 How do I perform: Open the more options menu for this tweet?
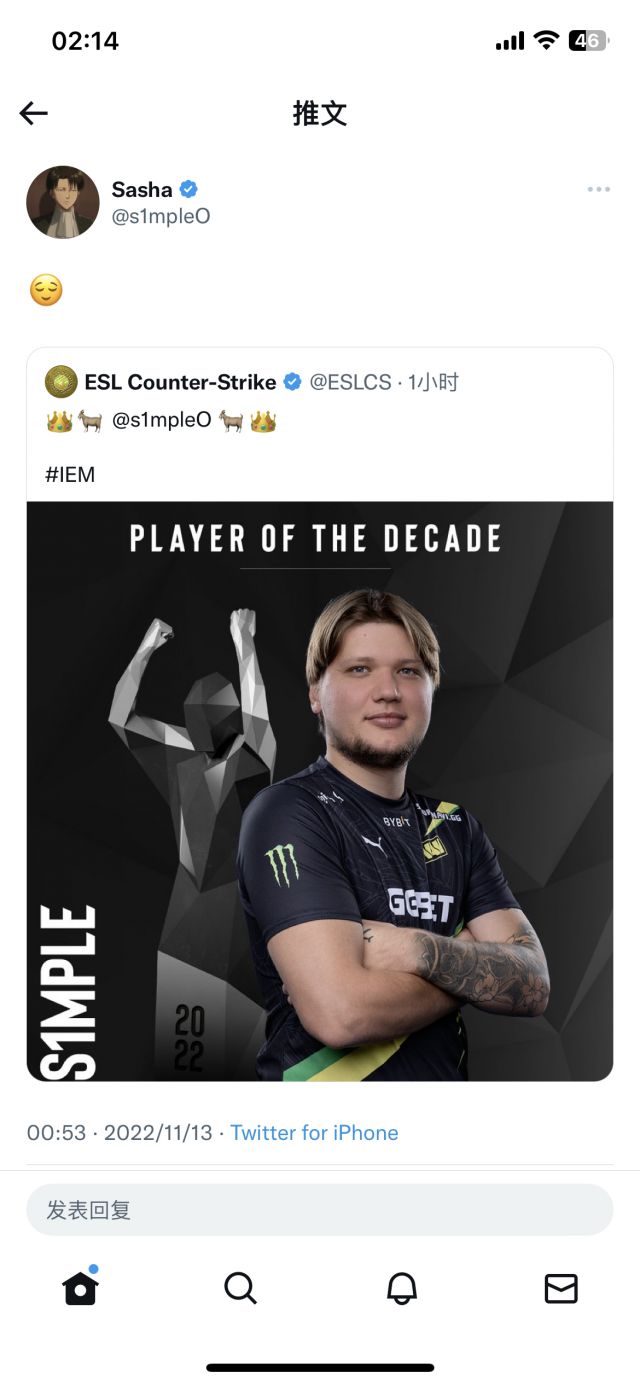[599, 189]
